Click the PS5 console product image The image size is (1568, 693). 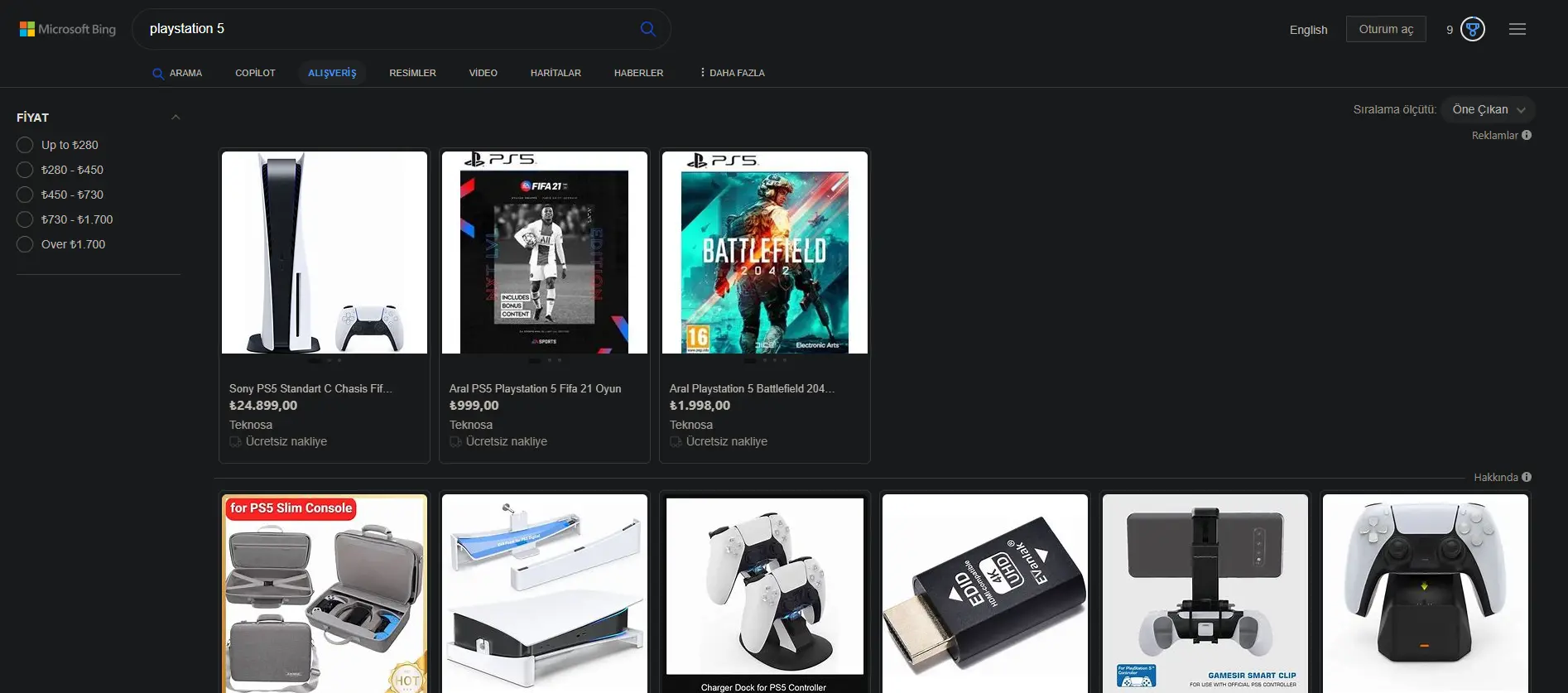tap(325, 253)
